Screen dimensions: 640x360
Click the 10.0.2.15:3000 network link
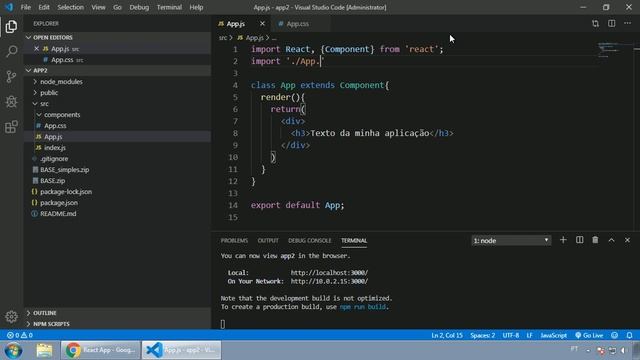coord(329,281)
